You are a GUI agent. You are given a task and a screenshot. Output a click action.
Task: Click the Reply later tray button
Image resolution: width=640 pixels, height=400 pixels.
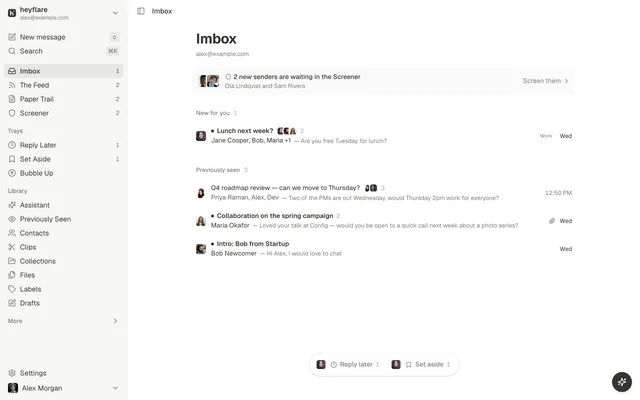pyautogui.click(x=348, y=364)
